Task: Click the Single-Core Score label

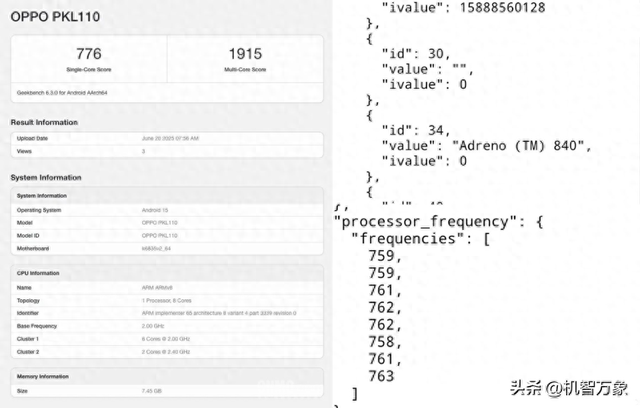Action: [89, 70]
